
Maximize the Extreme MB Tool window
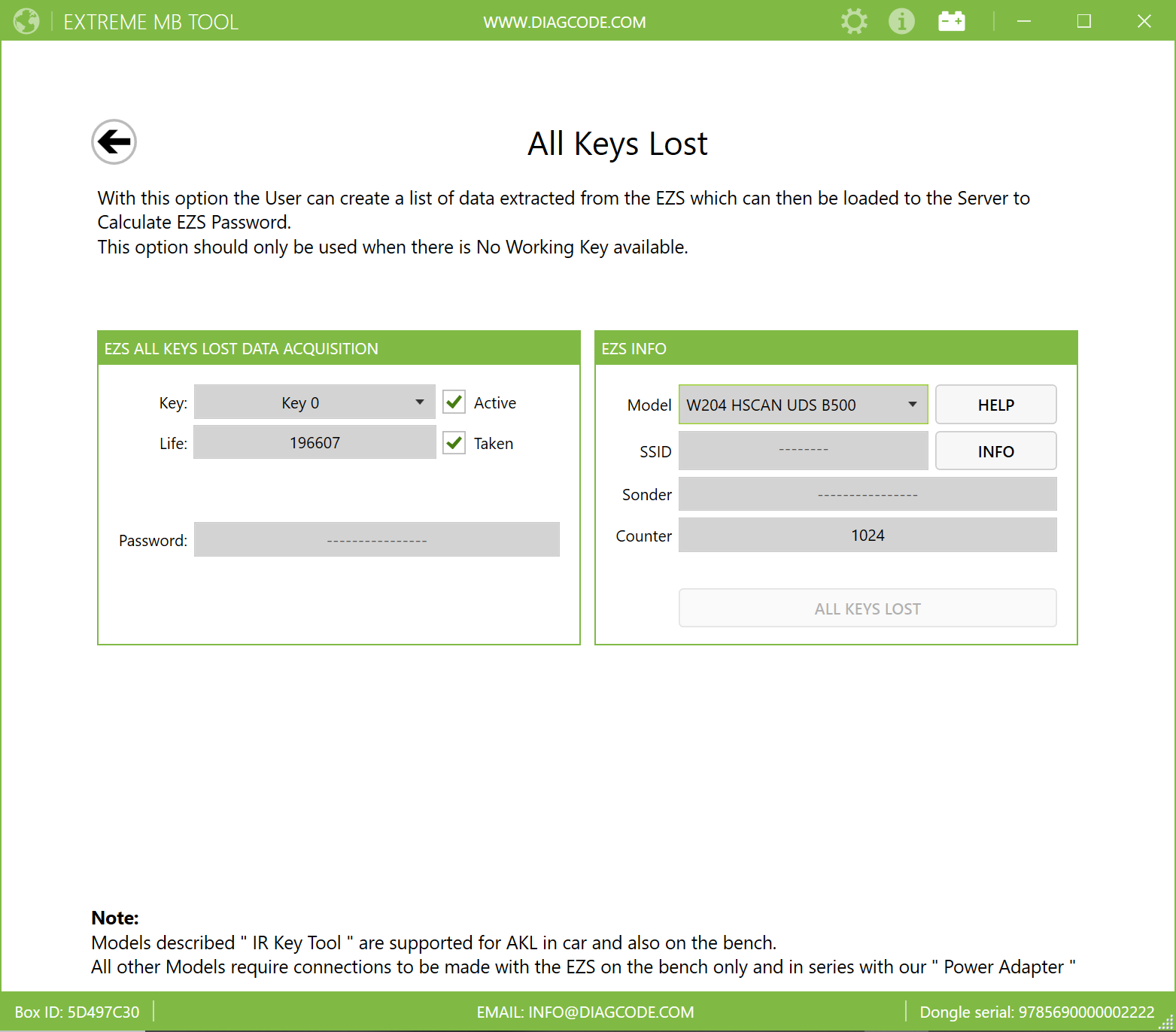(1083, 21)
